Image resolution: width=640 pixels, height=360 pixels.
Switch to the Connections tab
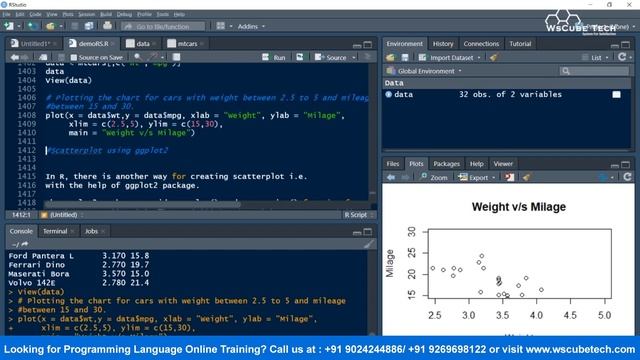point(481,44)
